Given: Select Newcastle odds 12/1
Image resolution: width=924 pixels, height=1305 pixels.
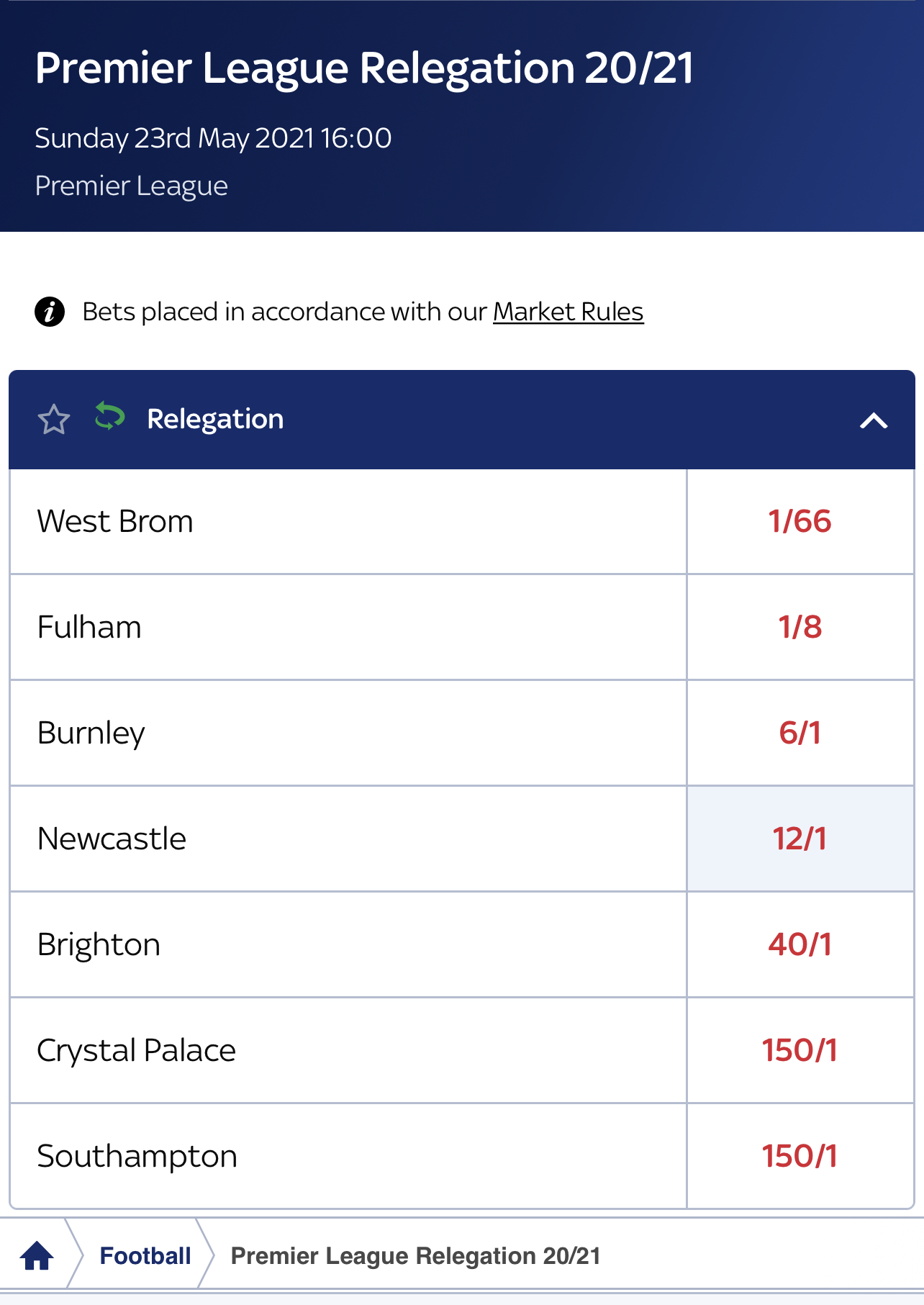Looking at the screenshot, I should pos(800,839).
